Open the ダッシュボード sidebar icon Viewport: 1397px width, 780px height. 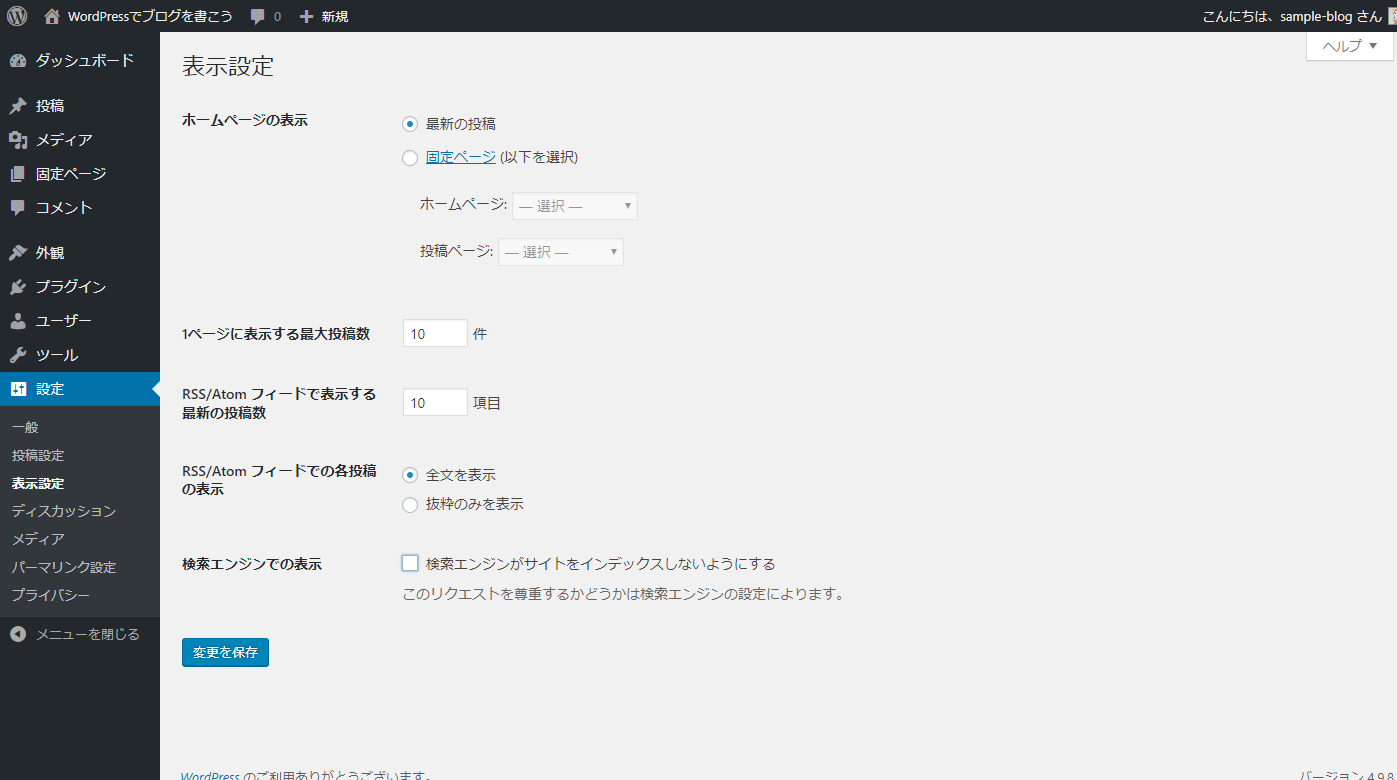pos(17,60)
